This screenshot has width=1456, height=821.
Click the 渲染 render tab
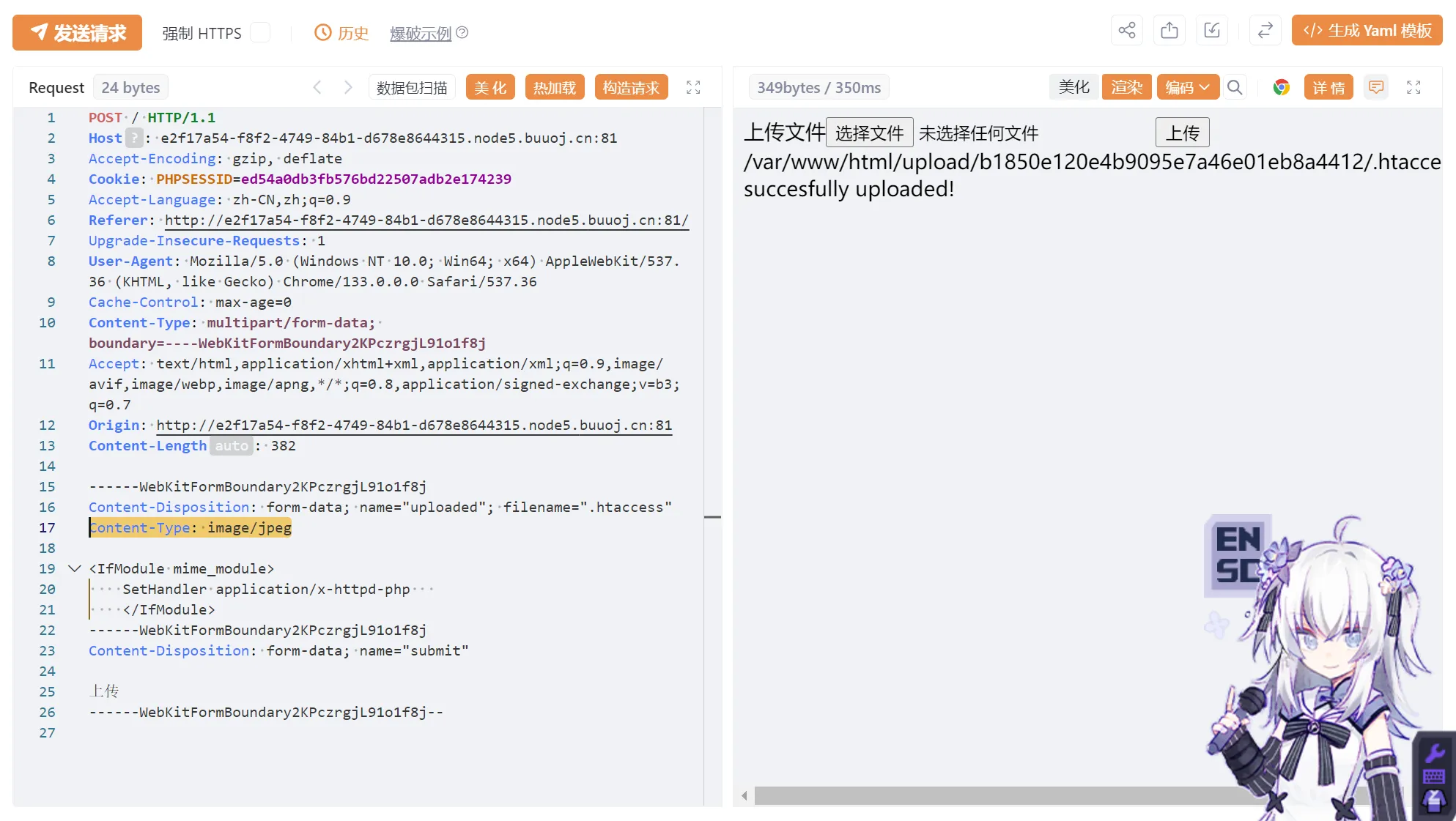click(x=1126, y=87)
